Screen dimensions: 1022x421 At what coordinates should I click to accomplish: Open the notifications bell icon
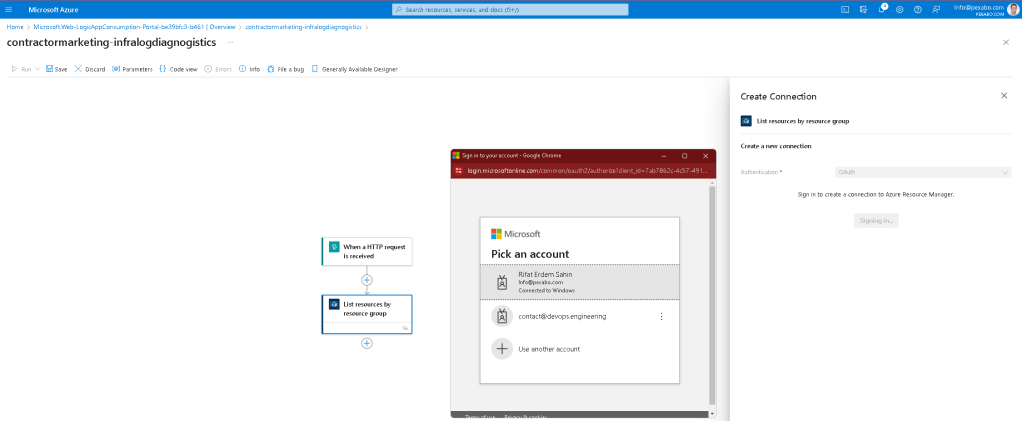point(882,8)
